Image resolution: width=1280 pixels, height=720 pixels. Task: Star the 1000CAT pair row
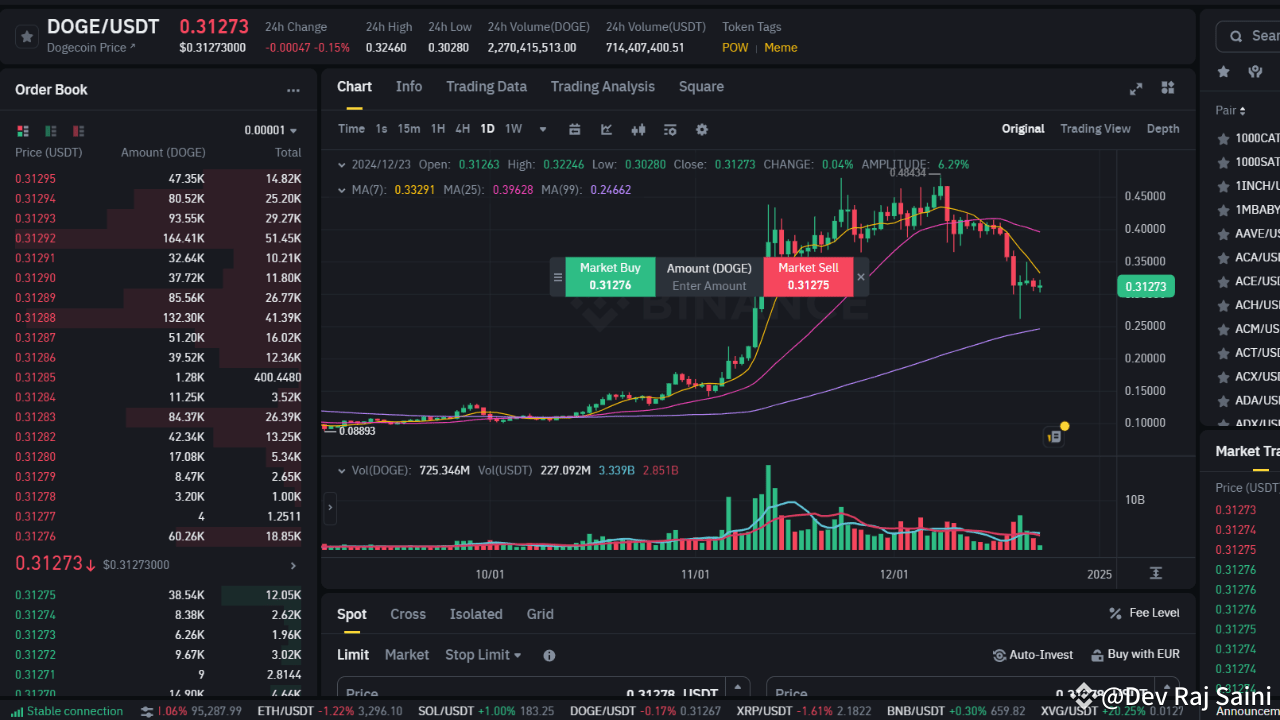[1223, 138]
